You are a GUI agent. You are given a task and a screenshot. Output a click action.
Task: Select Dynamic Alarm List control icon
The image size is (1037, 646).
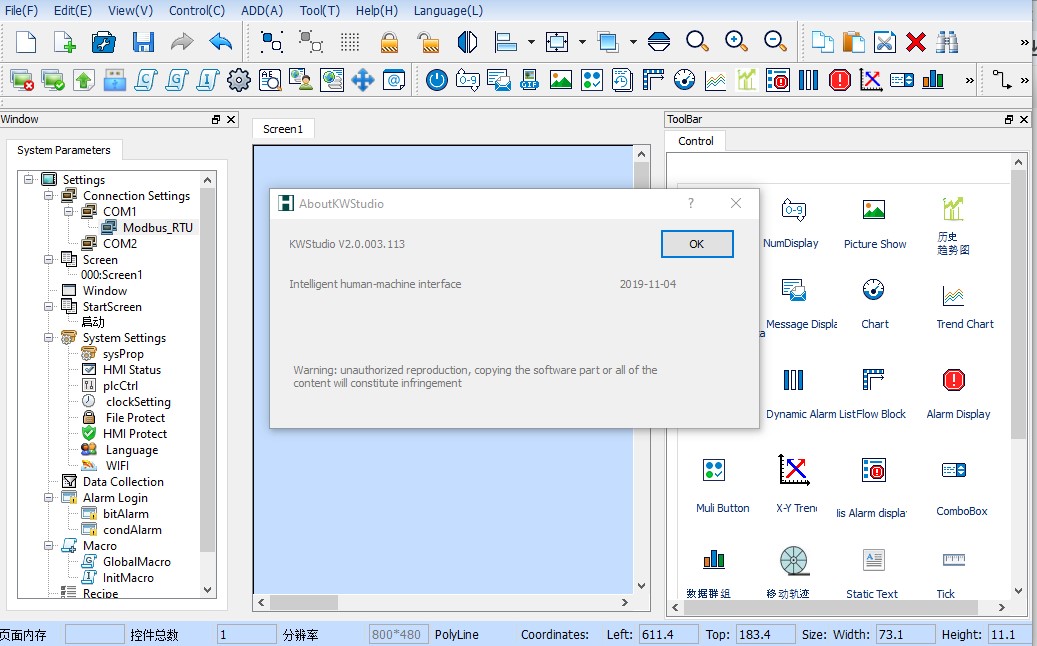793,380
